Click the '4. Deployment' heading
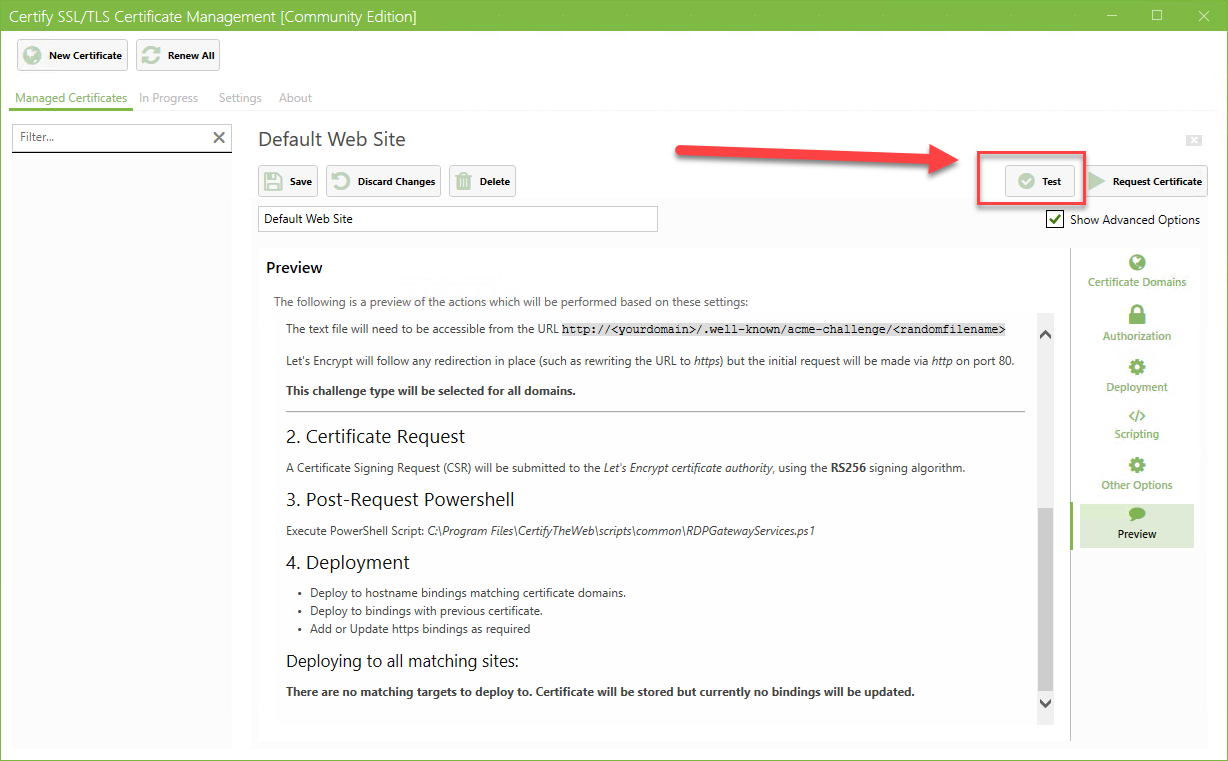The image size is (1228, 761). pyautogui.click(x=348, y=563)
